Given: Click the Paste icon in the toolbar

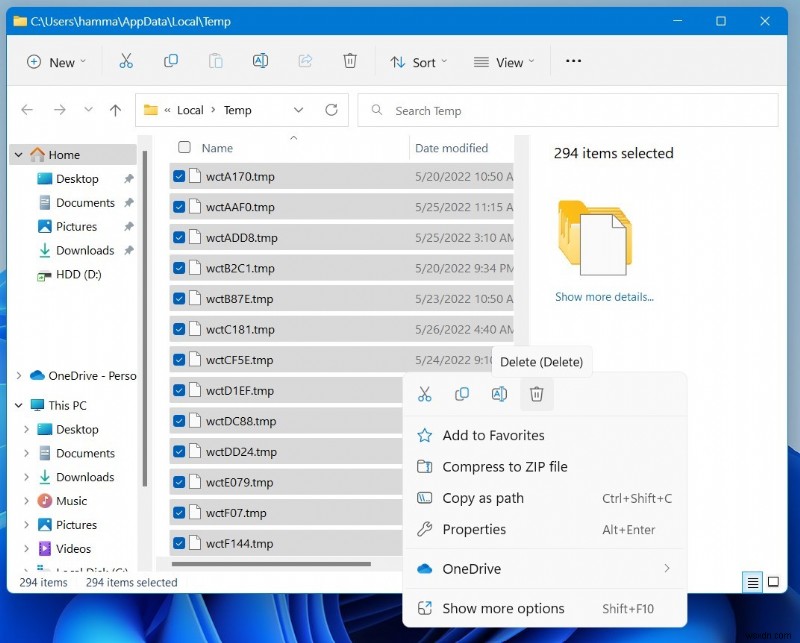Looking at the screenshot, I should point(216,61).
